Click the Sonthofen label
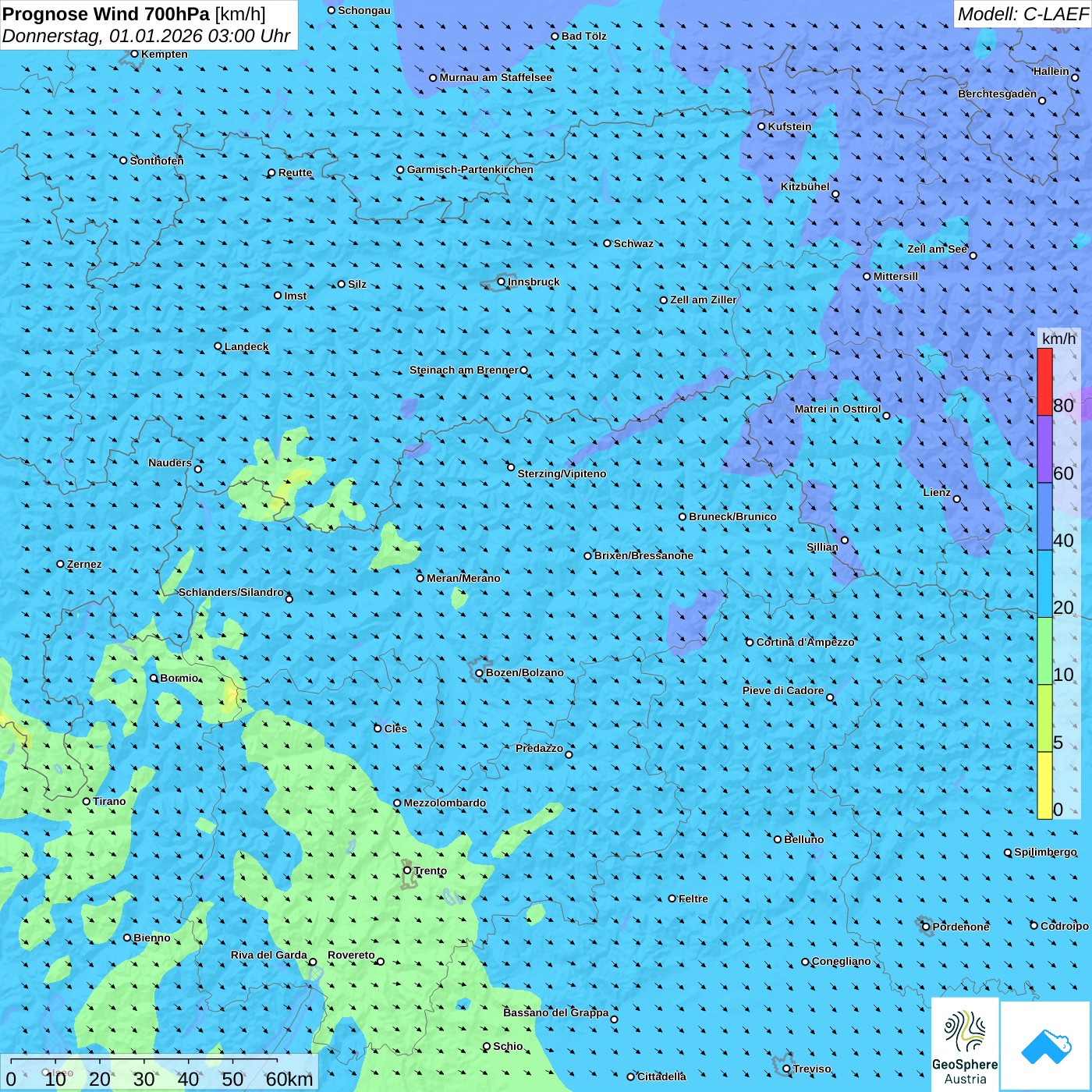1092x1092 pixels. [157, 161]
